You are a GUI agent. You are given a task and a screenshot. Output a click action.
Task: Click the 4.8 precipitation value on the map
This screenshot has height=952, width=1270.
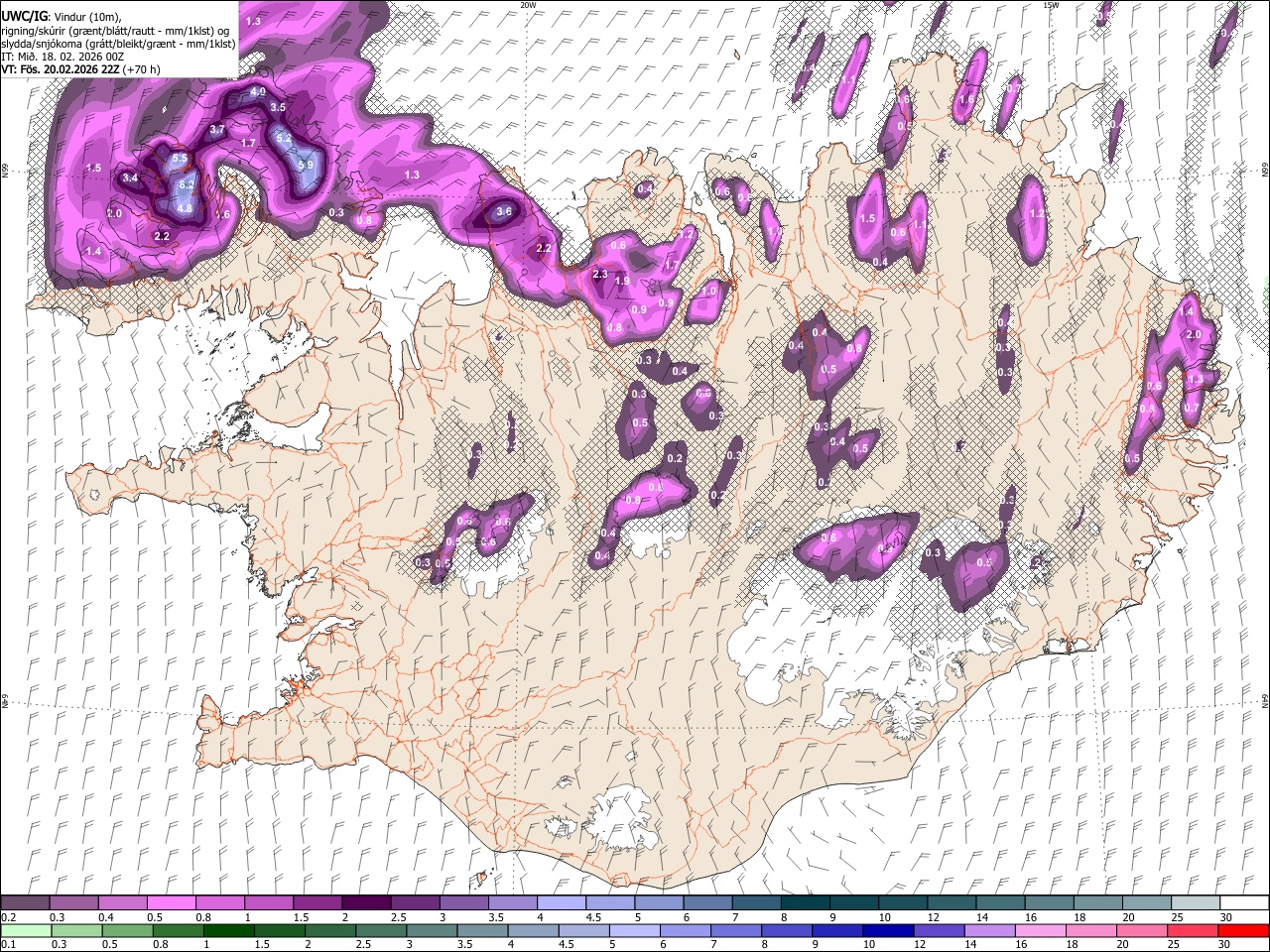pyautogui.click(x=185, y=208)
